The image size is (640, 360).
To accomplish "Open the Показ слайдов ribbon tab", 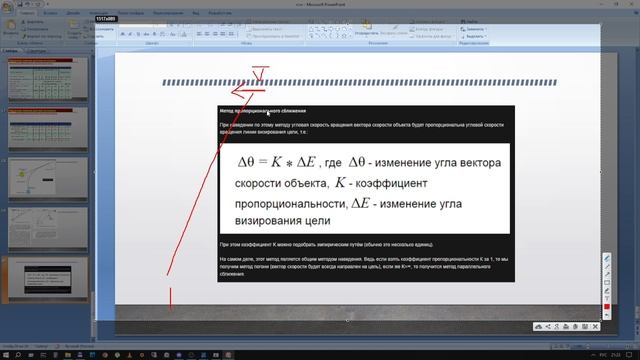I will click(x=131, y=13).
